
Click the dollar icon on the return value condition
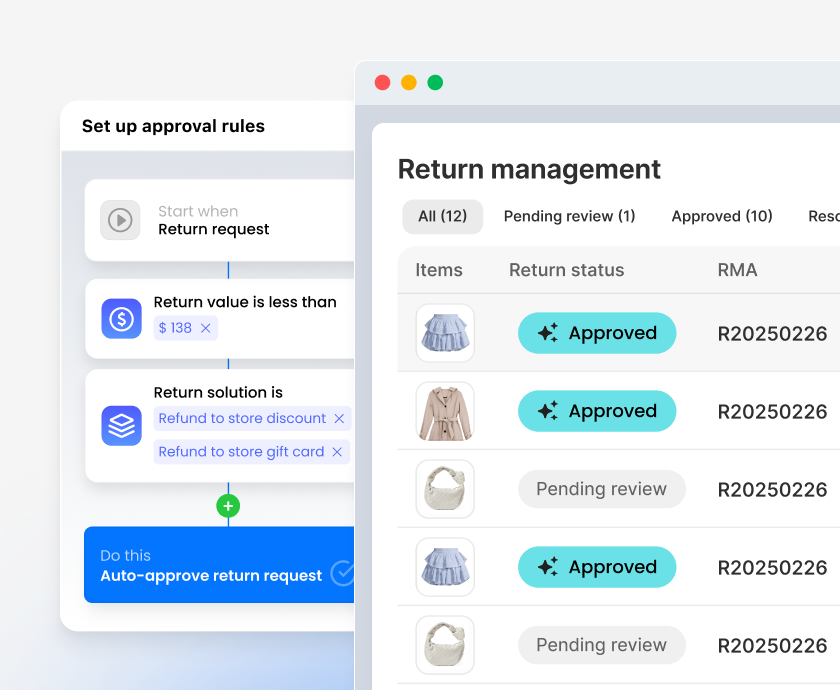[x=121, y=318]
